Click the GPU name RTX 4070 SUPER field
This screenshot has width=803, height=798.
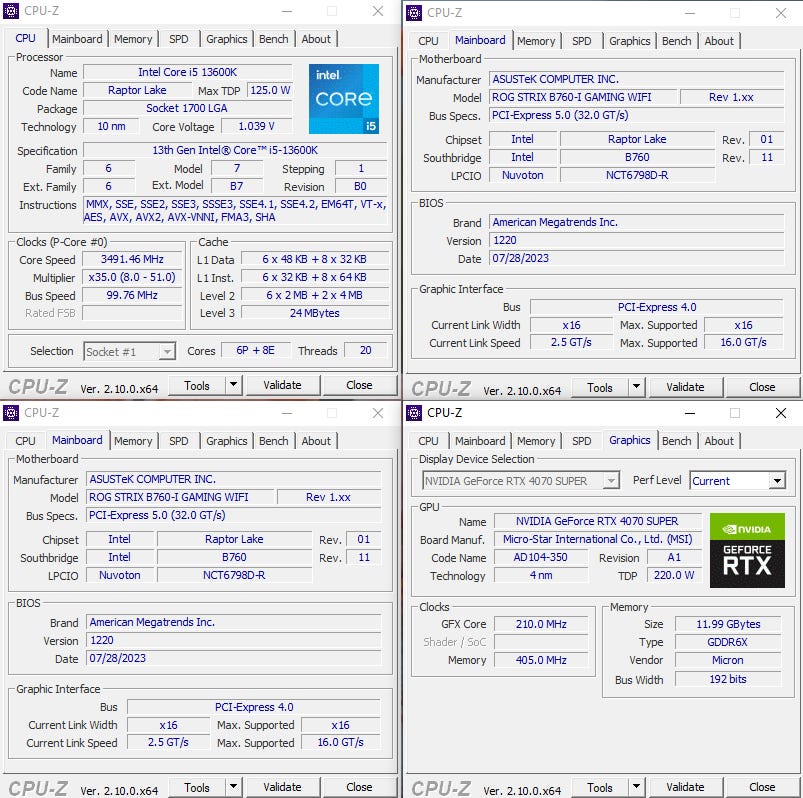pos(597,521)
